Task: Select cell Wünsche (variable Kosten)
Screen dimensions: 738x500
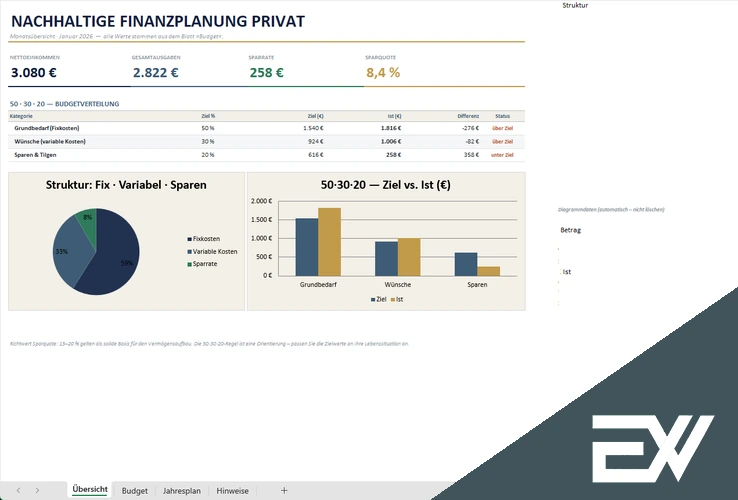Action: pos(50,141)
